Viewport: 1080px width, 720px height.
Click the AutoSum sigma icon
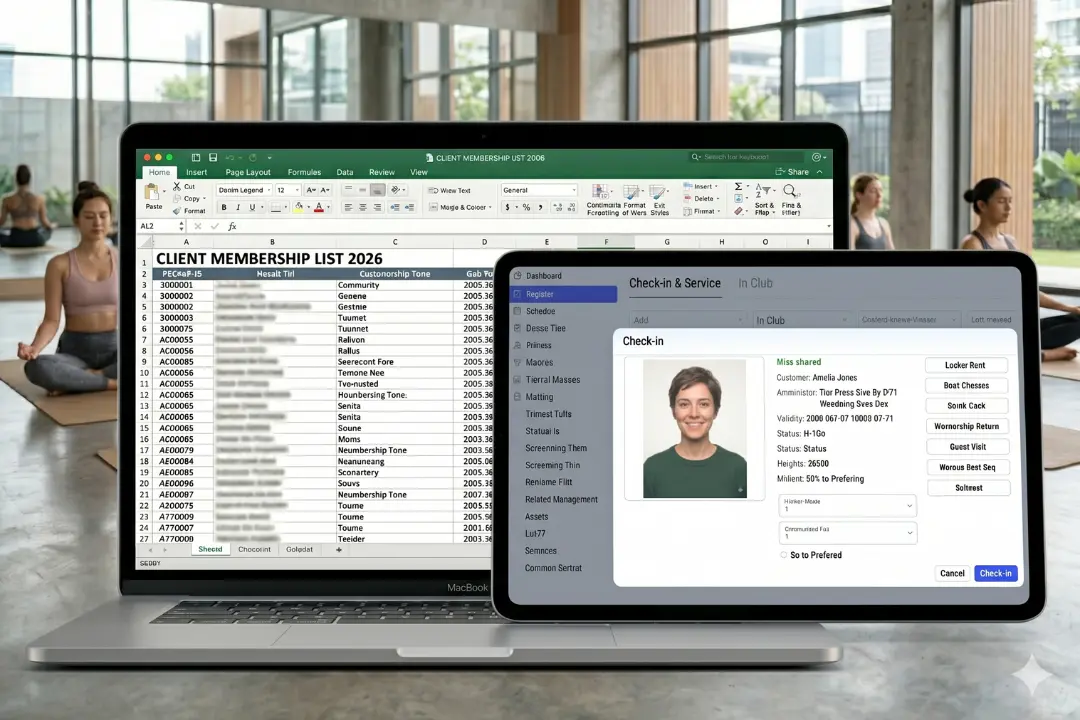point(738,186)
